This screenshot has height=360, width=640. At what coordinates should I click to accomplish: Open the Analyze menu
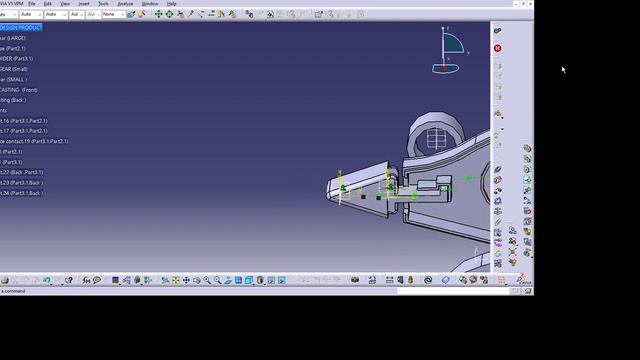[125, 4]
